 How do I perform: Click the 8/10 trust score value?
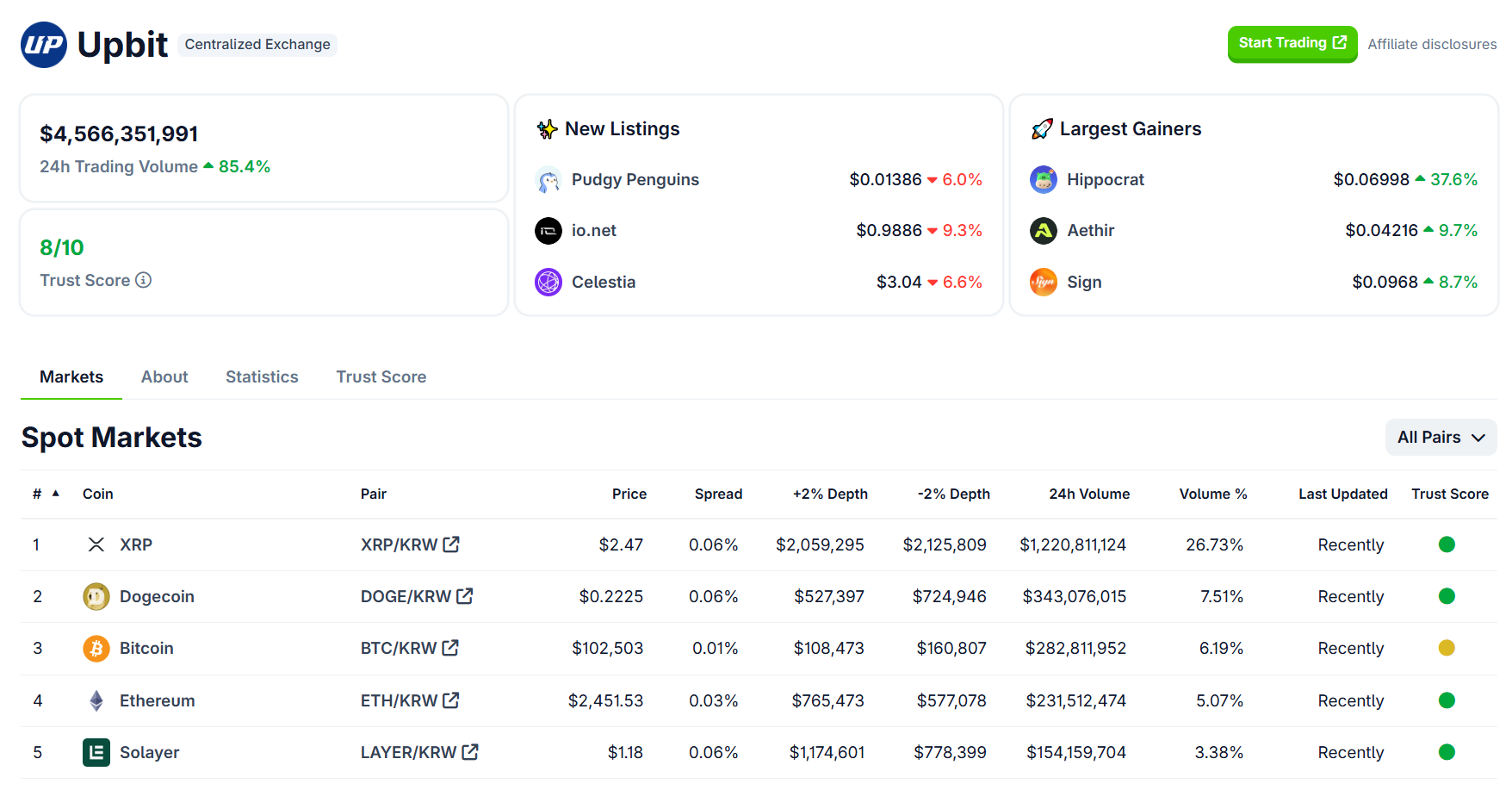coord(62,248)
